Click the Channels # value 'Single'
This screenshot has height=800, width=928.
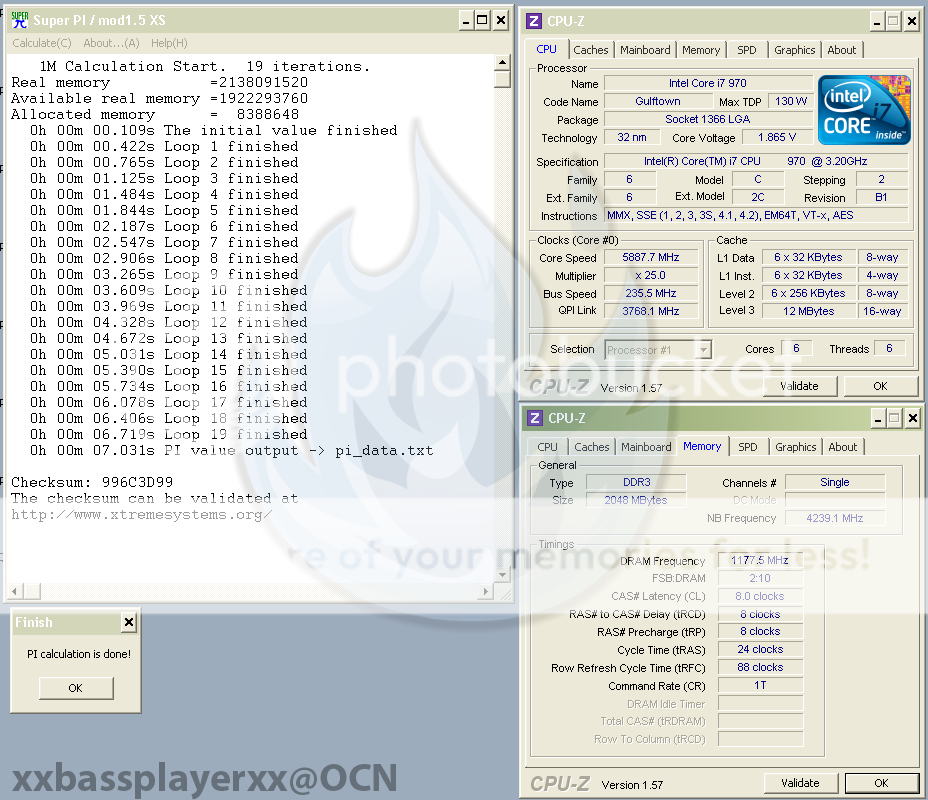[x=834, y=482]
